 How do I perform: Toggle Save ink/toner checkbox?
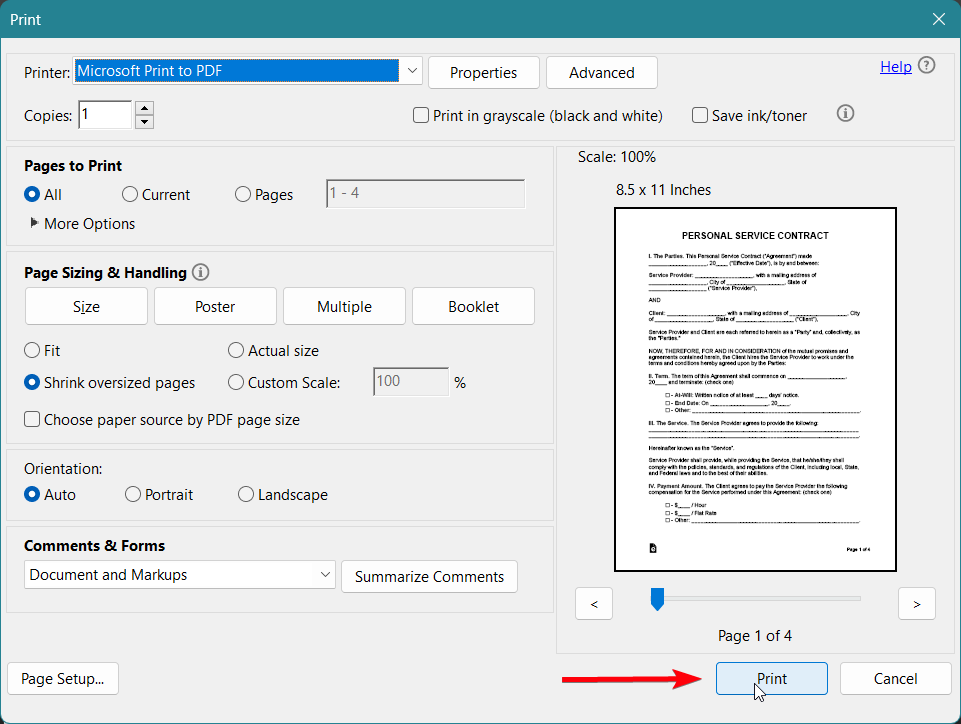[700, 115]
